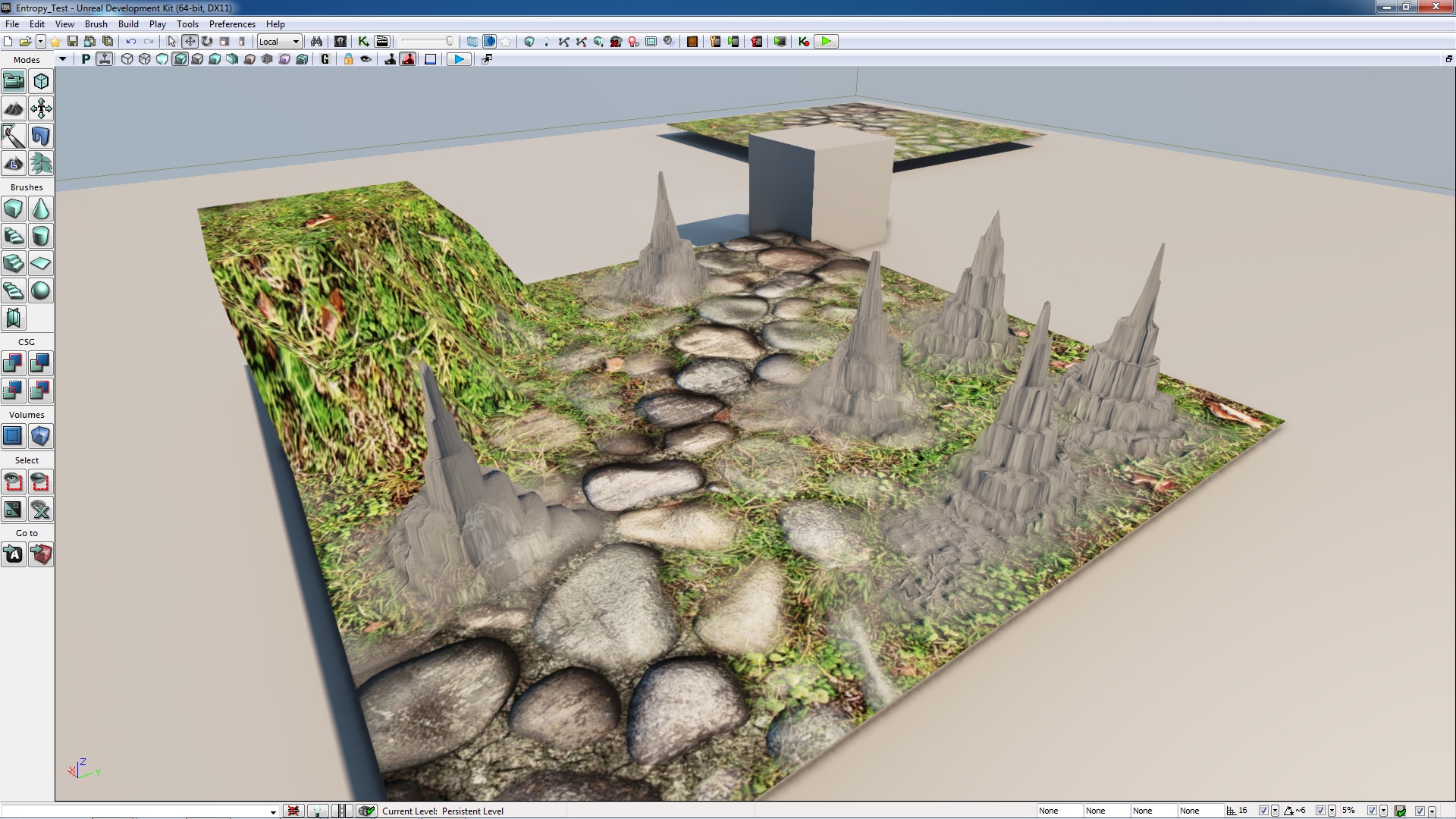The height and width of the screenshot is (819, 1456).
Task: Choose the Sphere brush builder
Action: pyautogui.click(x=41, y=291)
